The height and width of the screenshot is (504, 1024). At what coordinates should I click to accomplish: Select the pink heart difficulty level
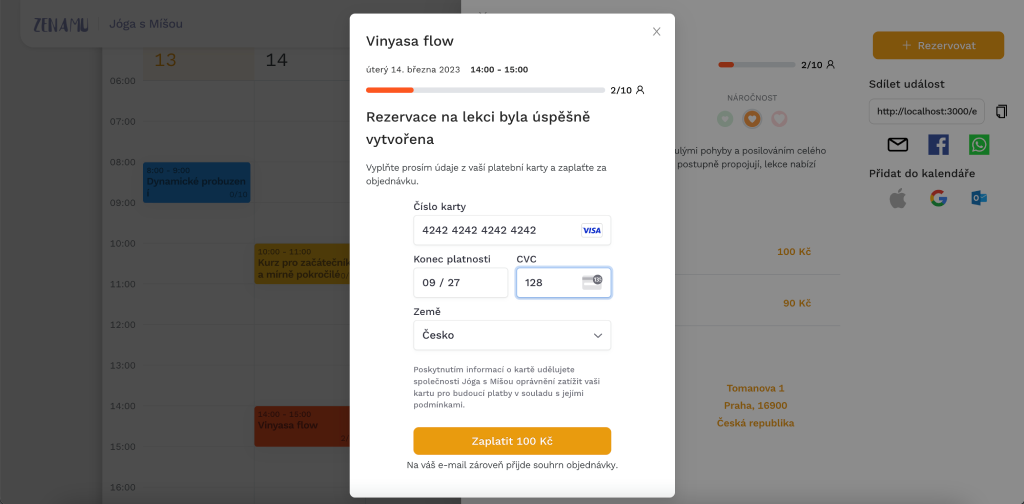[779, 119]
